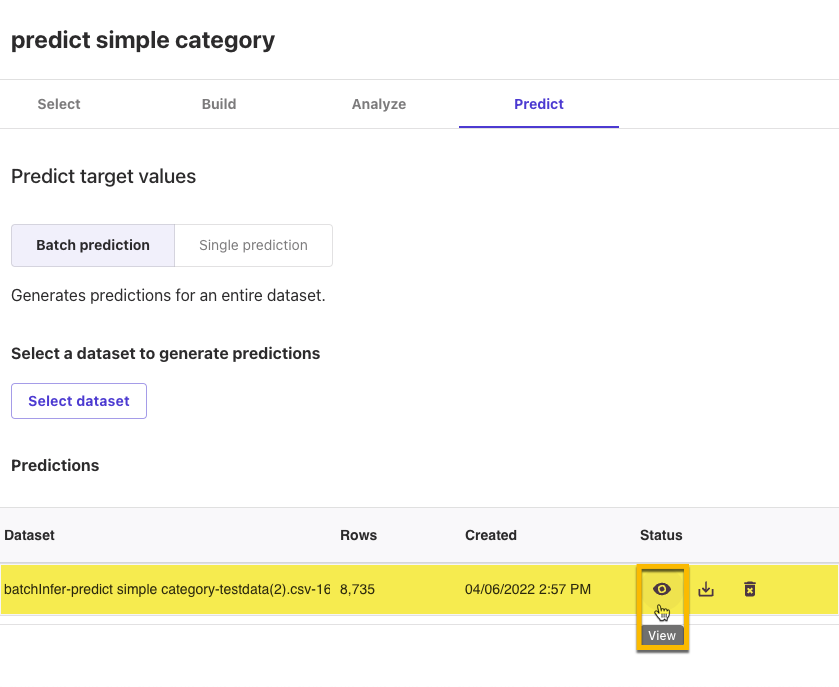Select the batchInfer-predict simple category dataset row
This screenshot has height=687, width=839.
(x=420, y=589)
